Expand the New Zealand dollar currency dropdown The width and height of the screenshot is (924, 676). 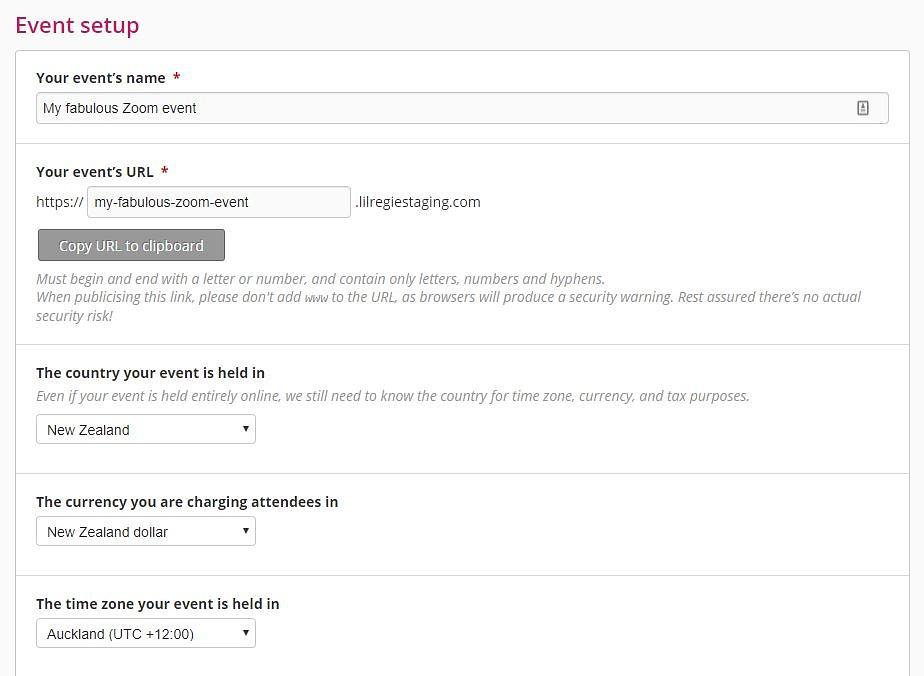point(146,531)
